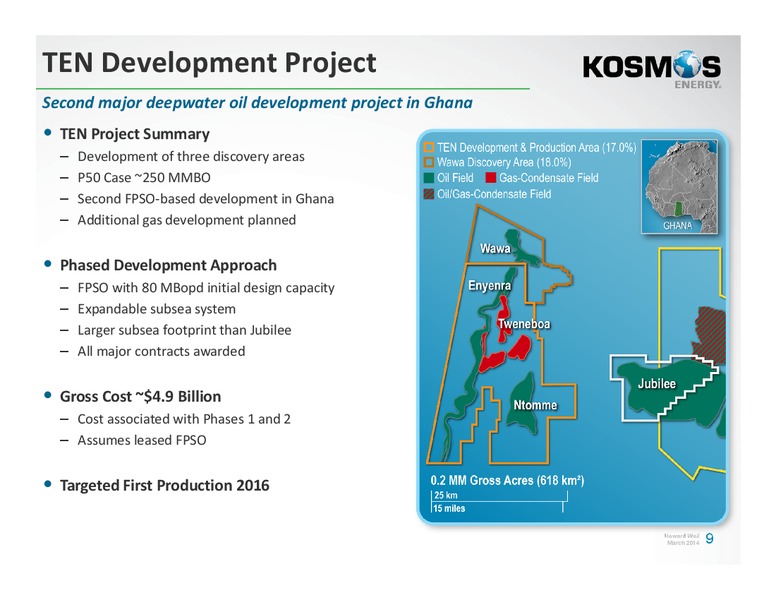Click 'All major contracts awarded'

(x=161, y=351)
